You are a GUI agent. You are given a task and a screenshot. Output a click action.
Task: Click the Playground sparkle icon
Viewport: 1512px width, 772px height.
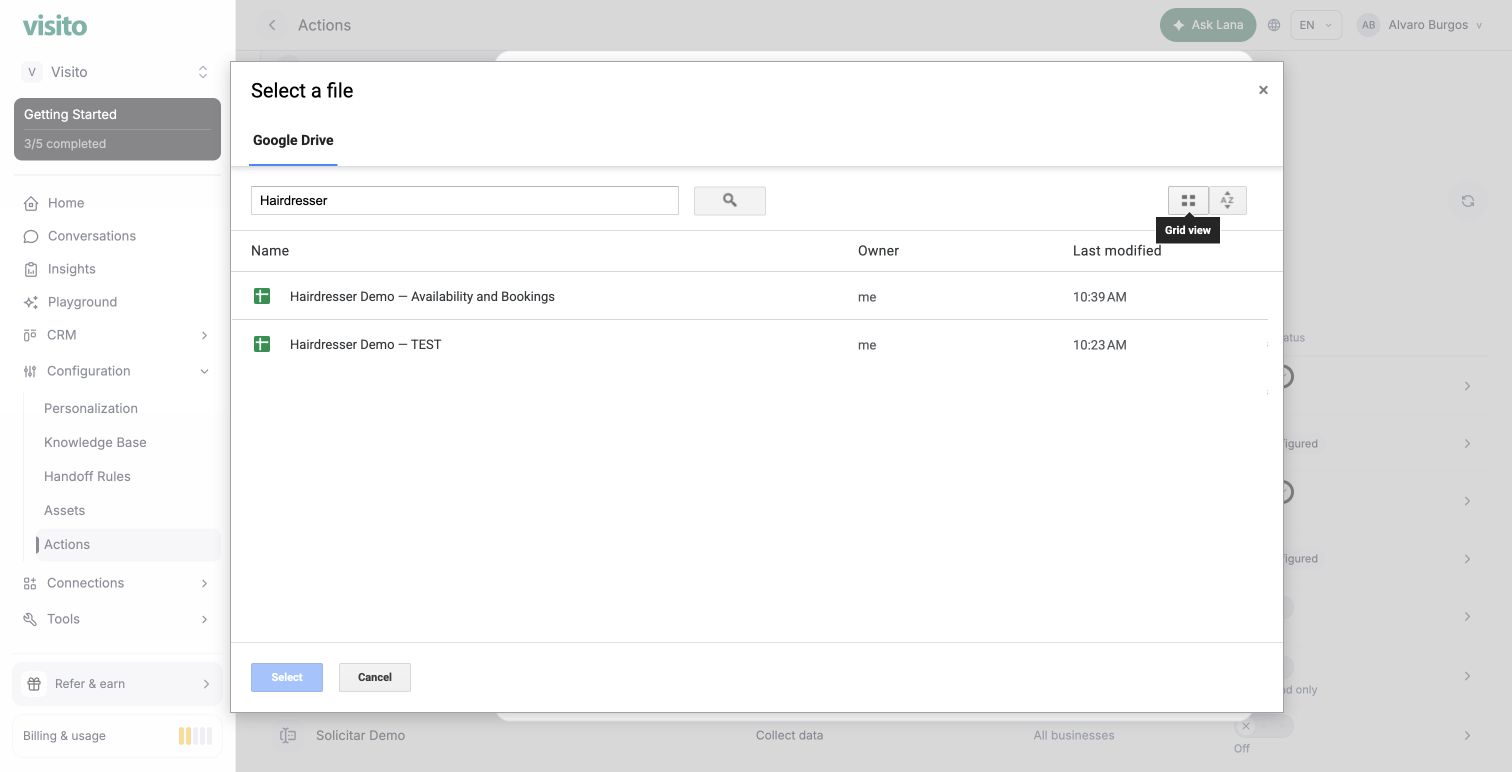tap(31, 302)
